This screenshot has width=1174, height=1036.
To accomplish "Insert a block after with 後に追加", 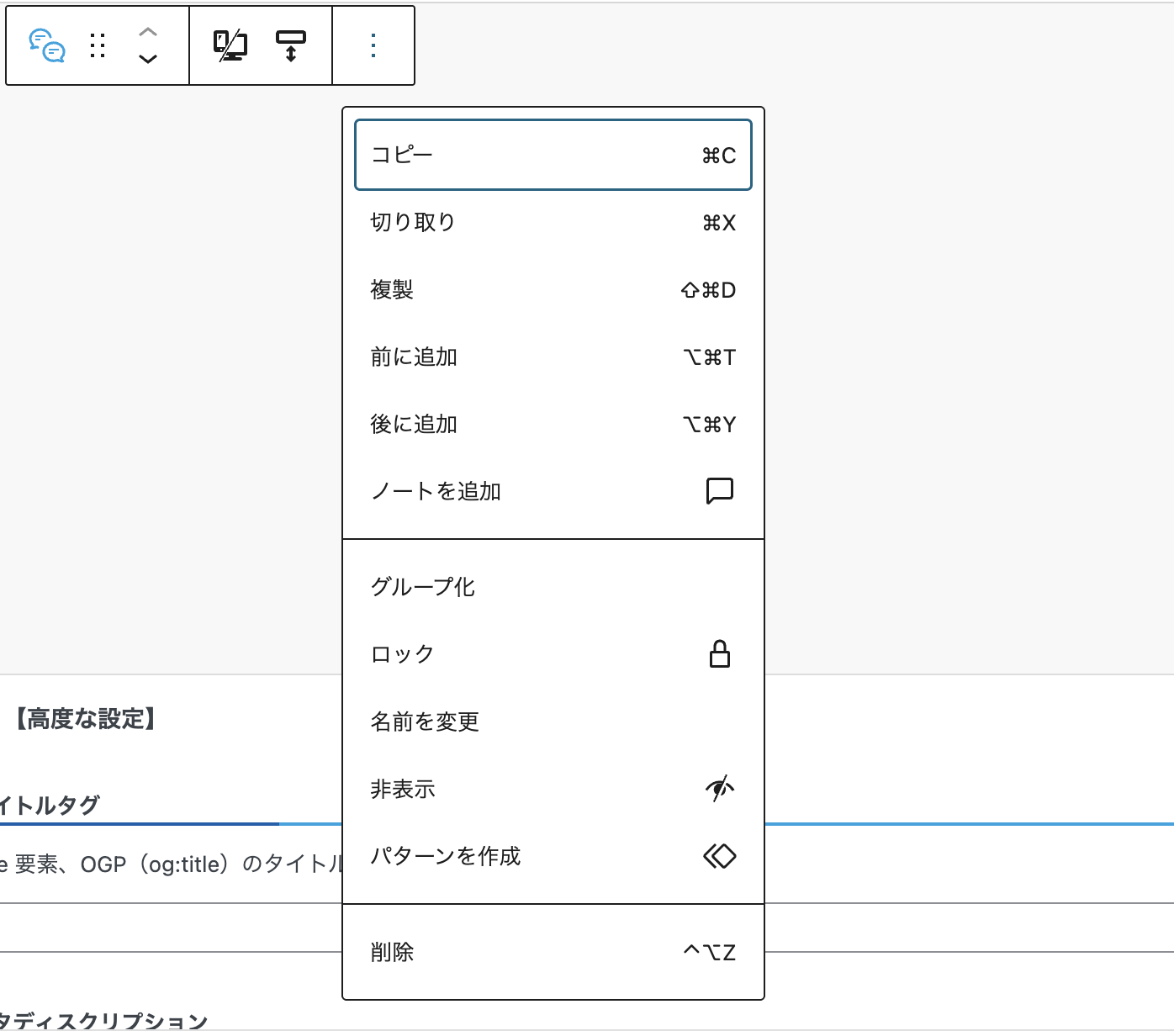I will pyautogui.click(x=553, y=425).
